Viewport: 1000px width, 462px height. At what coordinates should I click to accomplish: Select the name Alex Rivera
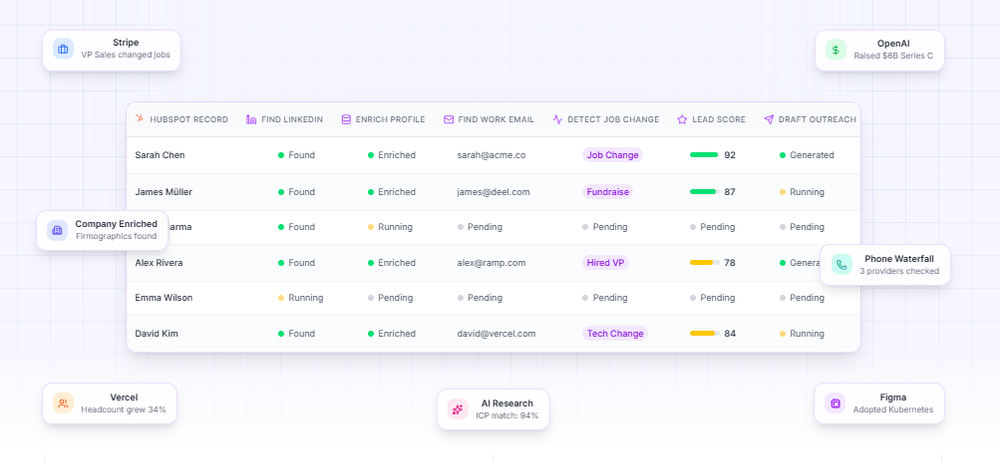tap(159, 263)
